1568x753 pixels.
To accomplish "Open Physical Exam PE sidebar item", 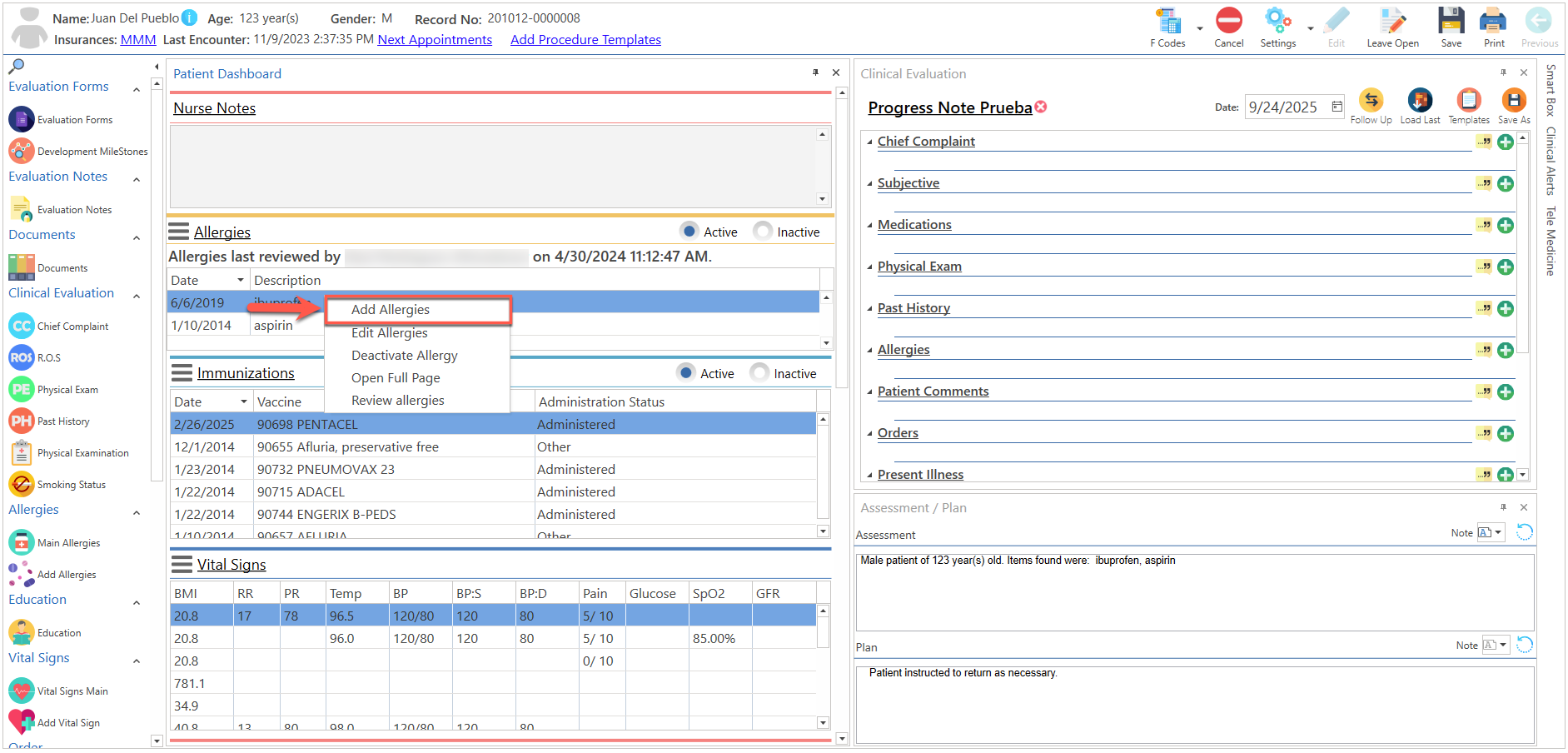I will tap(54, 389).
